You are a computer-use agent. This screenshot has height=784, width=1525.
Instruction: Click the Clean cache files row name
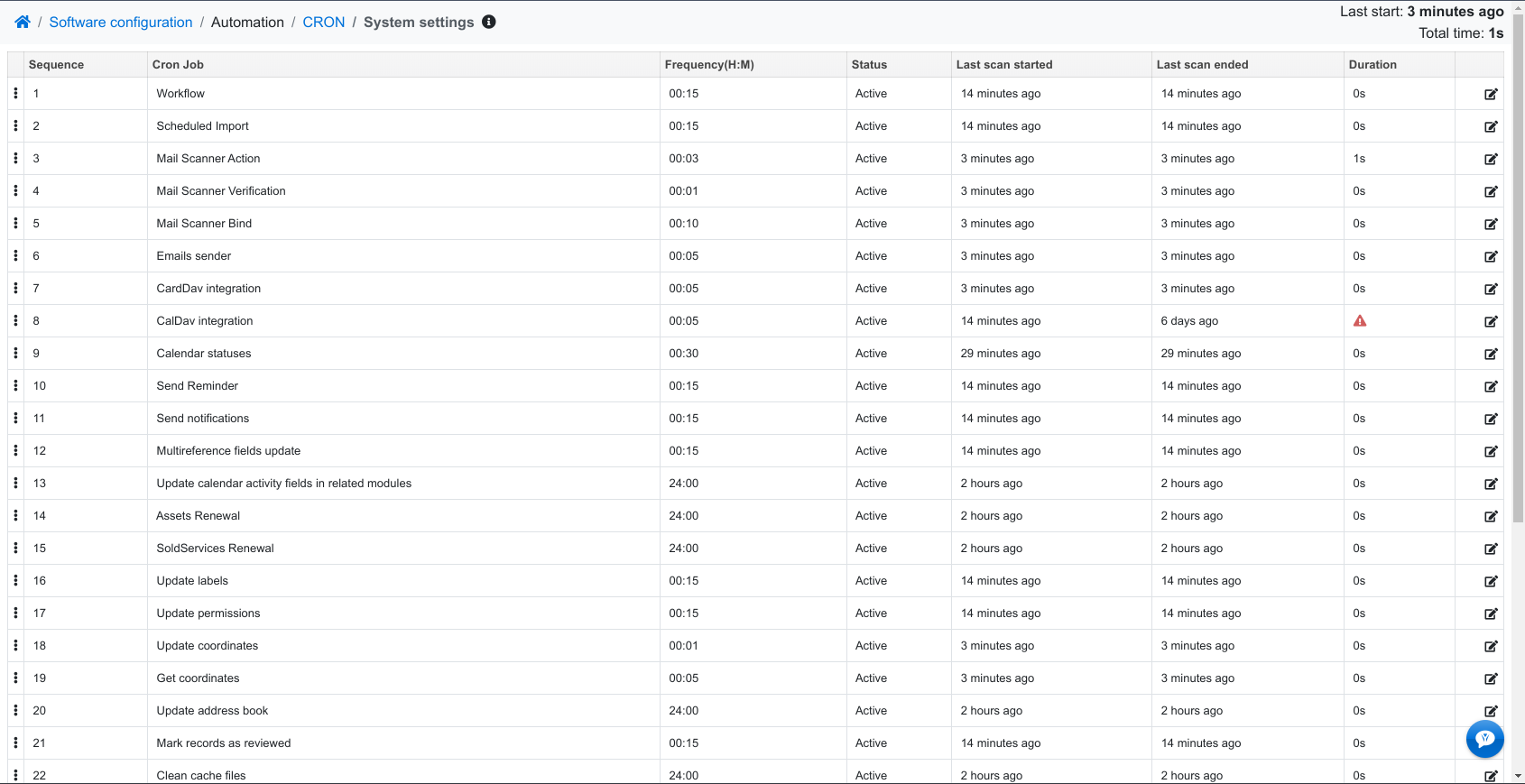point(201,775)
